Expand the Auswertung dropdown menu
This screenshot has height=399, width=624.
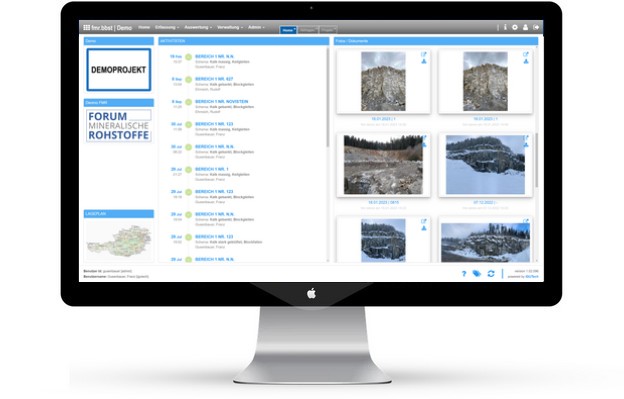tap(198, 27)
